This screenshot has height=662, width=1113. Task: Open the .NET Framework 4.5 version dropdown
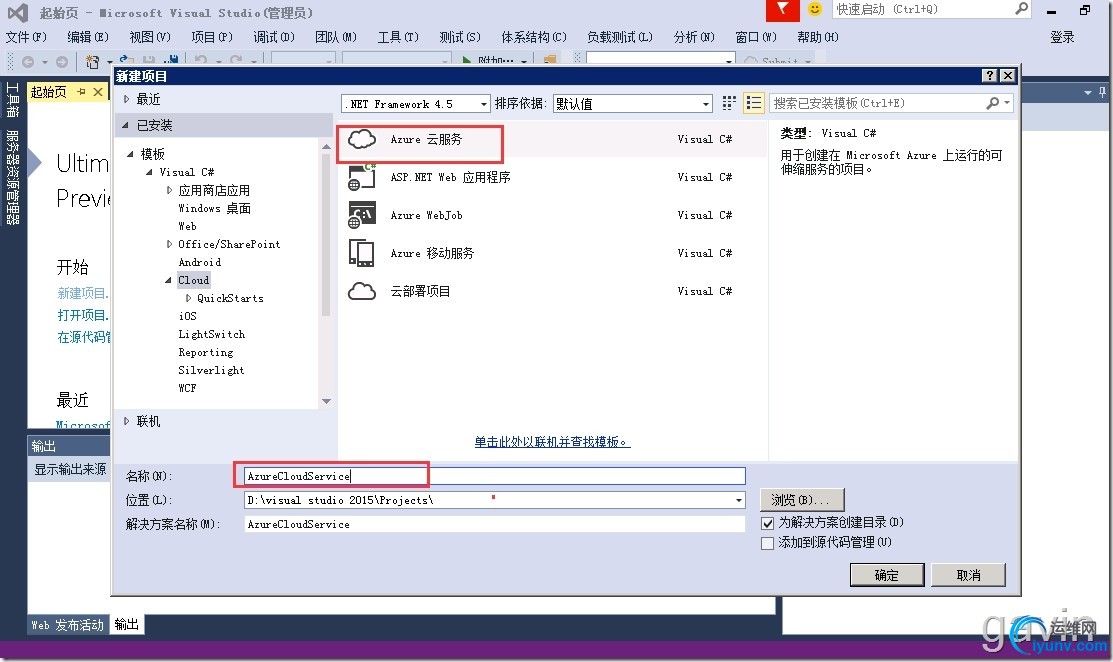point(483,104)
